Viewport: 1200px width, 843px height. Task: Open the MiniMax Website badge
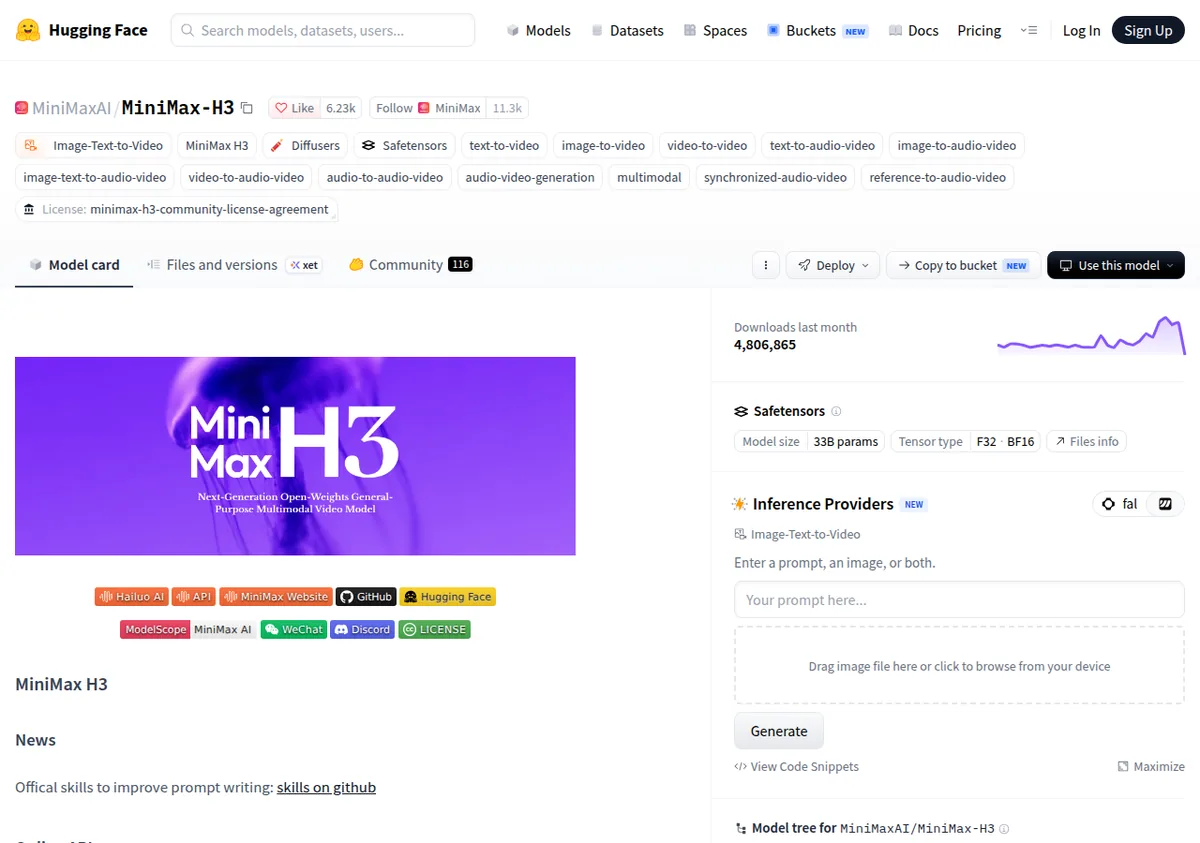[x=276, y=597]
